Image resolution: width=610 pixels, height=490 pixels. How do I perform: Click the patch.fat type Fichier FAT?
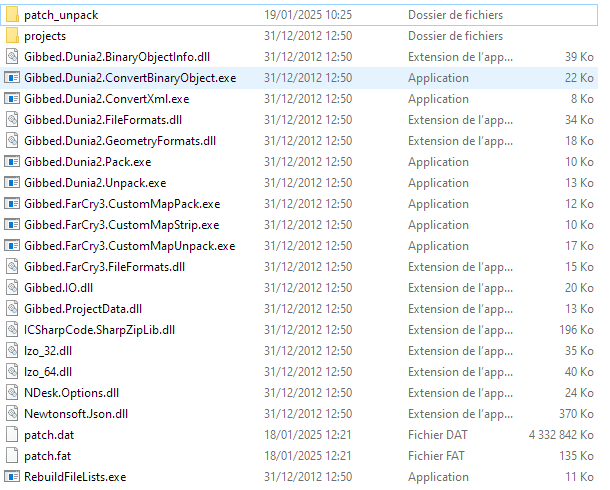436,456
